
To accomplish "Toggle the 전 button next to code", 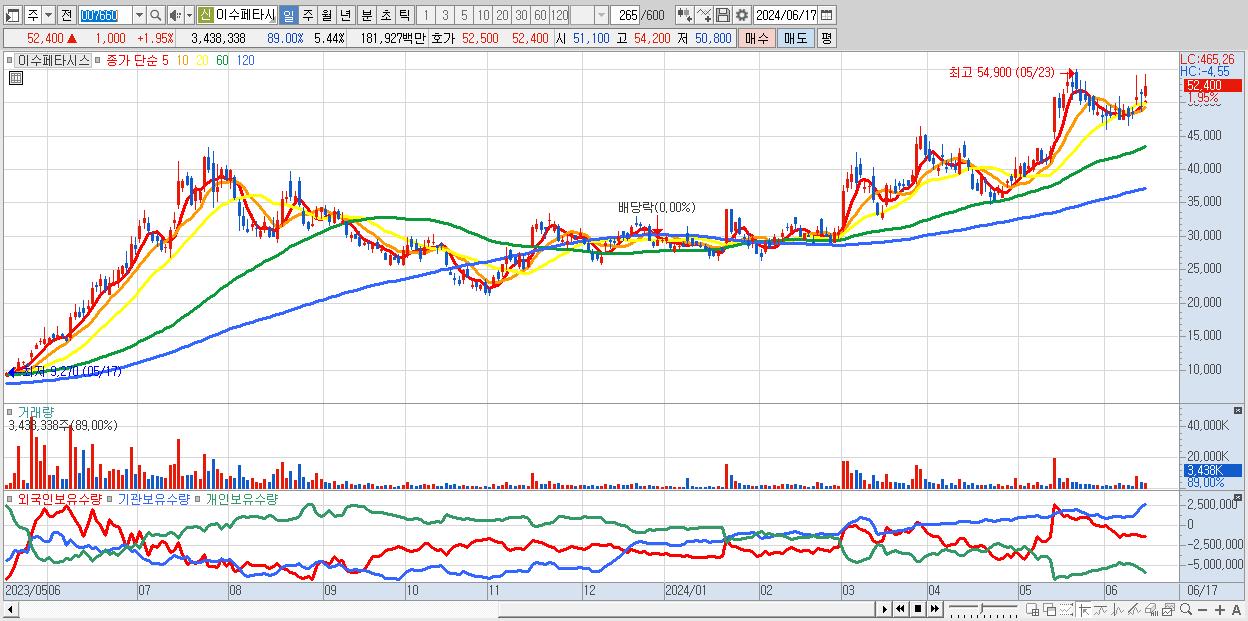I will (66, 15).
